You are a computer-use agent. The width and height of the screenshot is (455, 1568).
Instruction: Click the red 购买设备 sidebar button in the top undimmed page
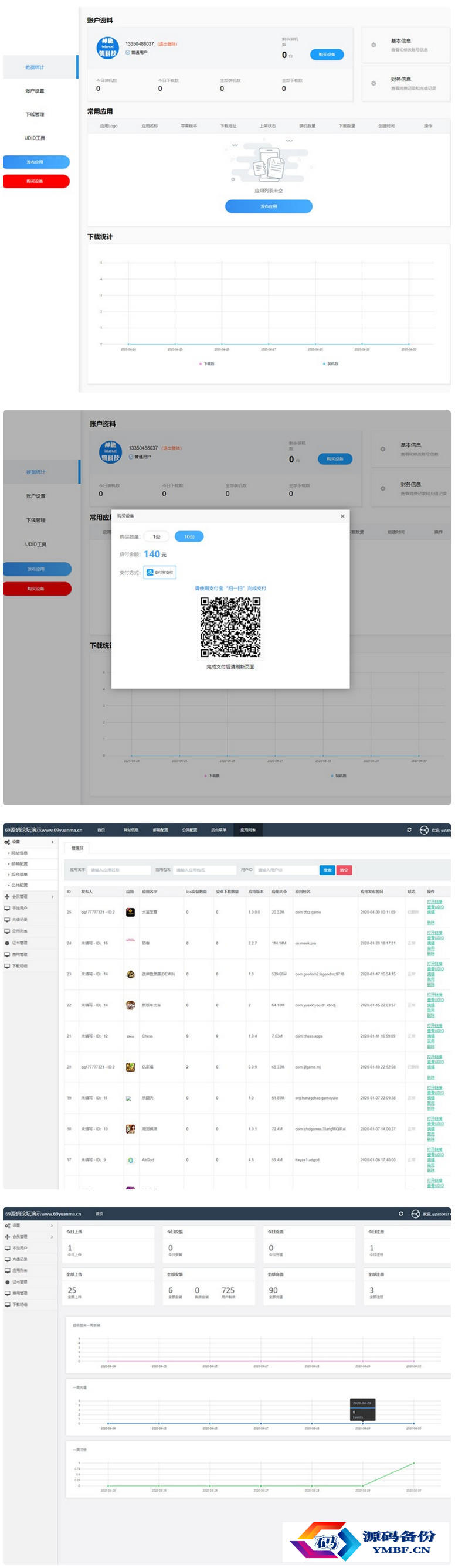pyautogui.click(x=36, y=181)
